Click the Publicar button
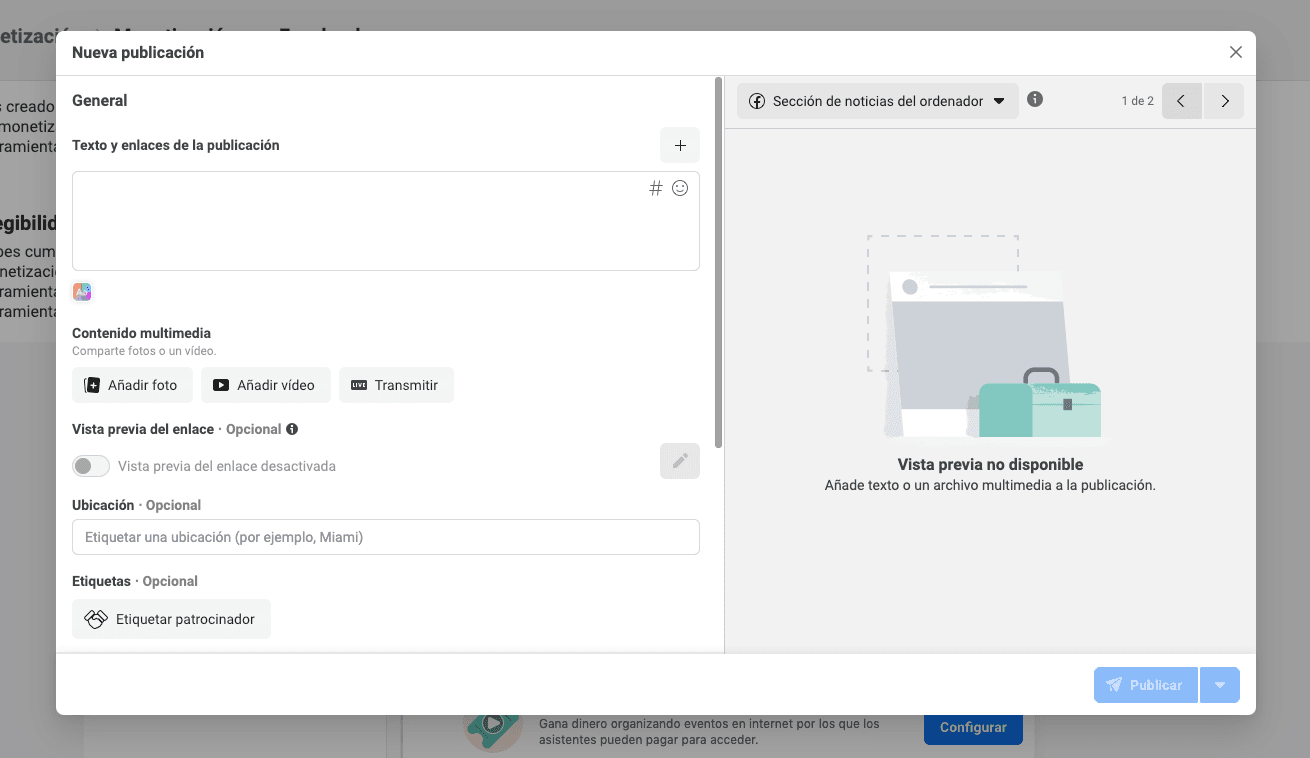The height and width of the screenshot is (758, 1310). [1145, 685]
